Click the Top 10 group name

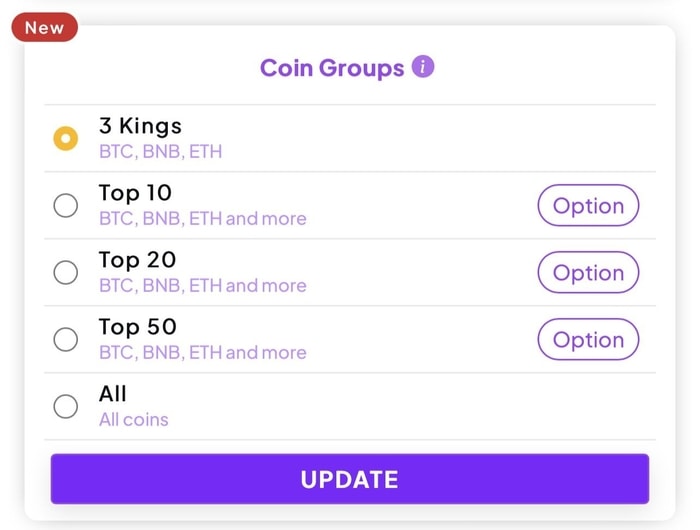(135, 193)
